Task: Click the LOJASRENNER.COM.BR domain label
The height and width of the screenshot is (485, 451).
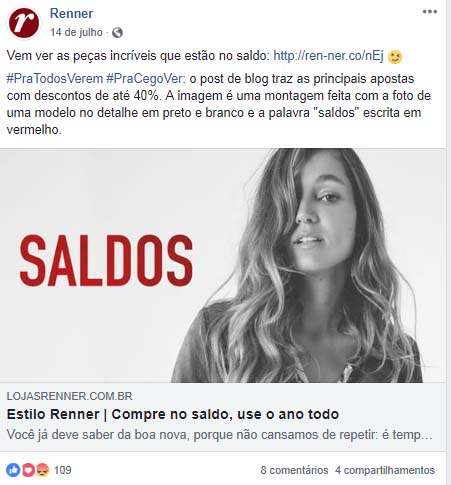Action: coord(69,396)
